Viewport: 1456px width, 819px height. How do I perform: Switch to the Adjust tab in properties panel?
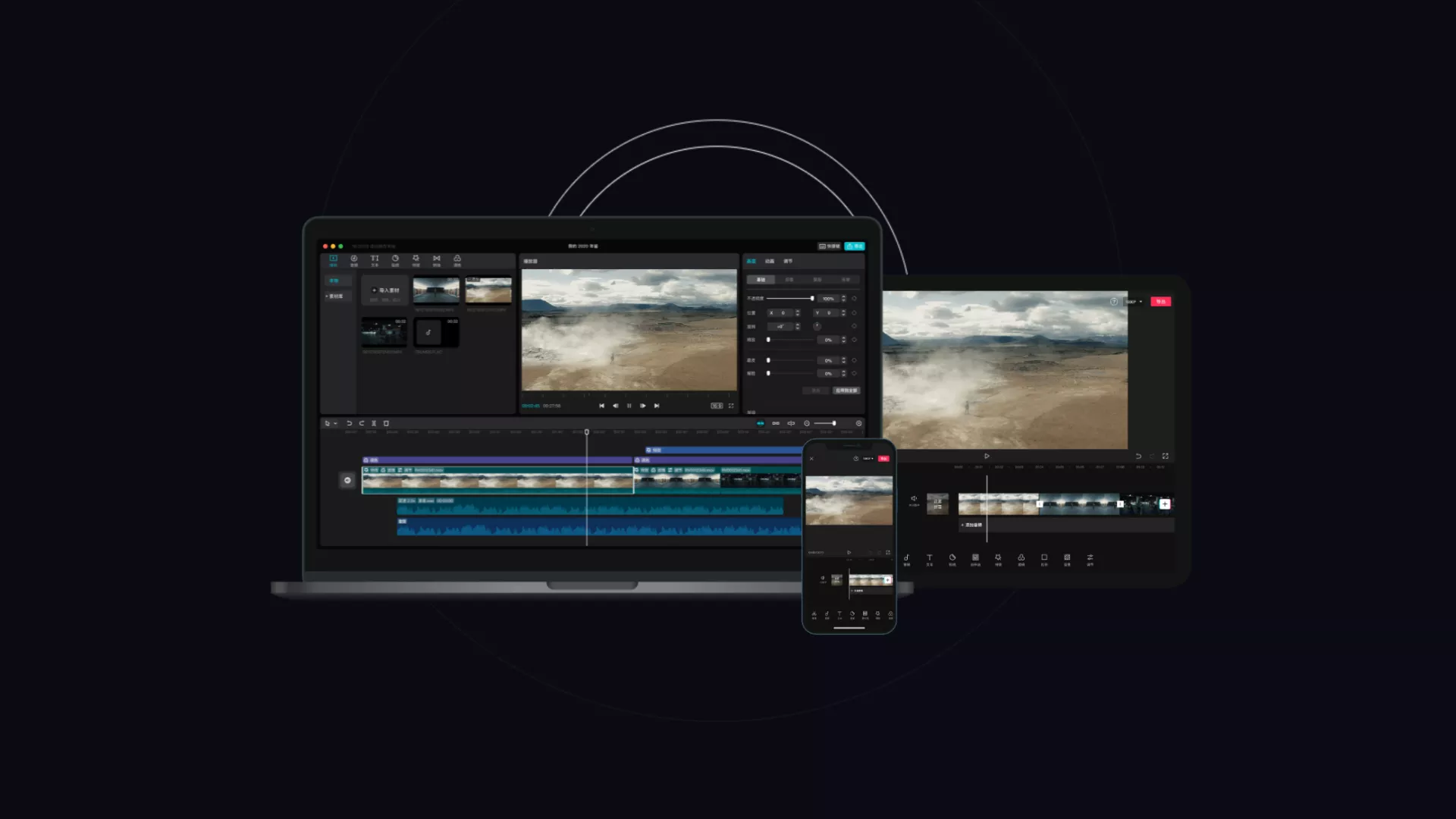788,261
